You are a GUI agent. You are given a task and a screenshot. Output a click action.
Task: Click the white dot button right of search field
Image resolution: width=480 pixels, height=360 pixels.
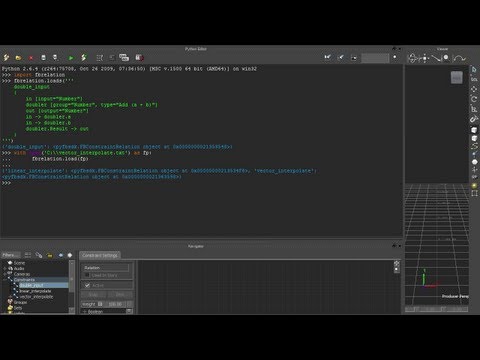395,57
